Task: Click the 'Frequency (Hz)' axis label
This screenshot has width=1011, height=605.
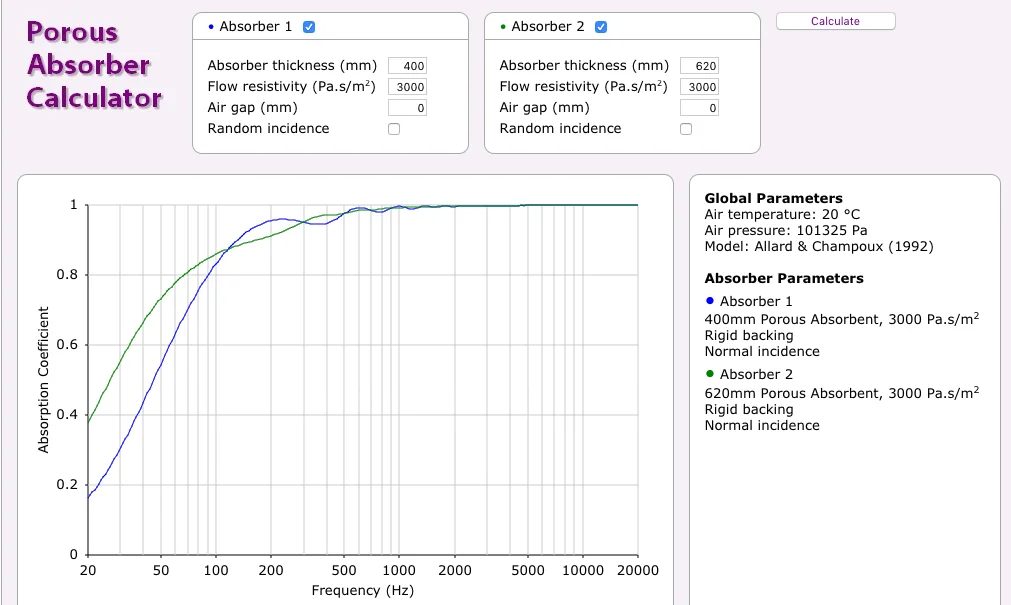Action: [x=362, y=590]
